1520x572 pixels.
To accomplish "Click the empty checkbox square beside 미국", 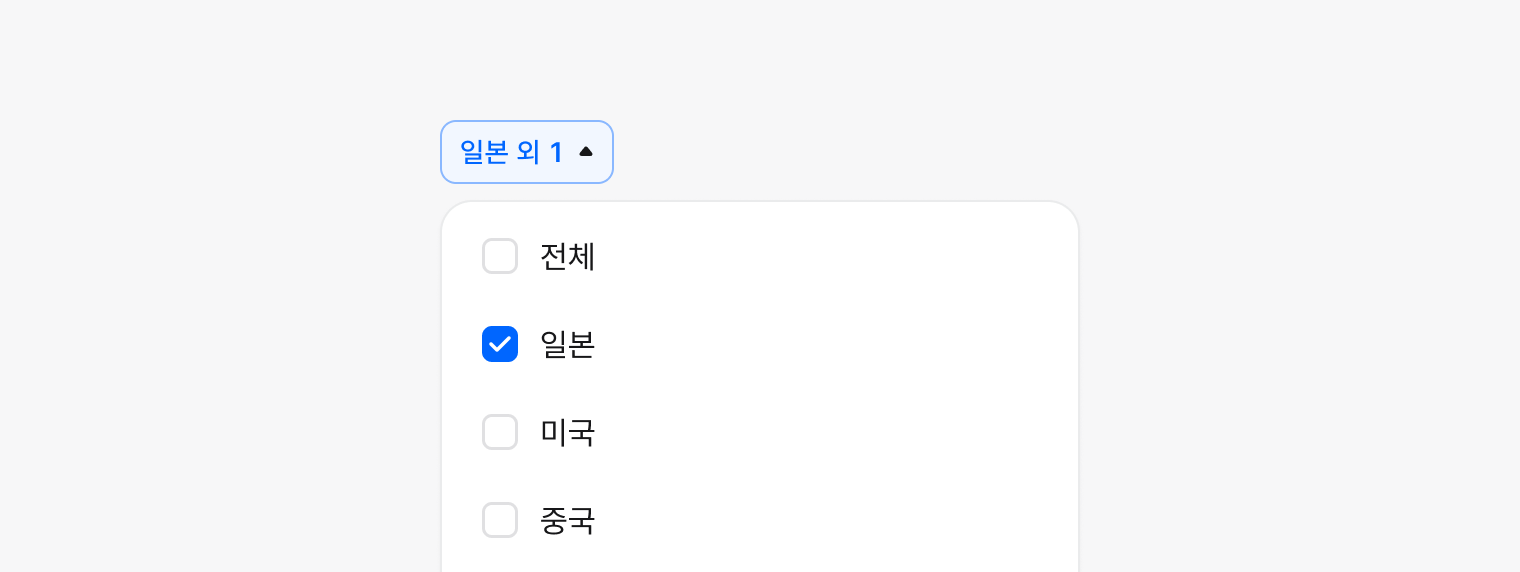I will tap(500, 432).
